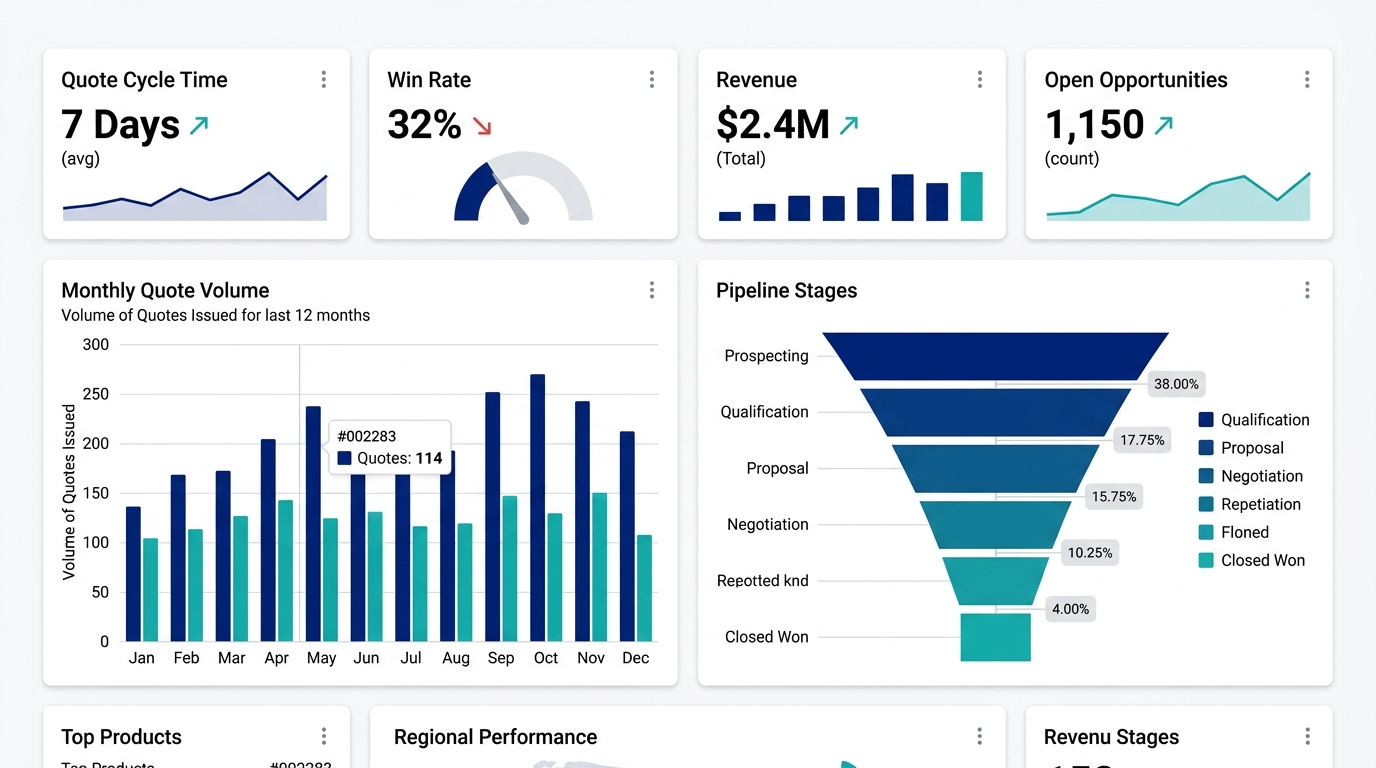Click the 1,150 open opportunities count
The height and width of the screenshot is (768, 1376).
1094,124
